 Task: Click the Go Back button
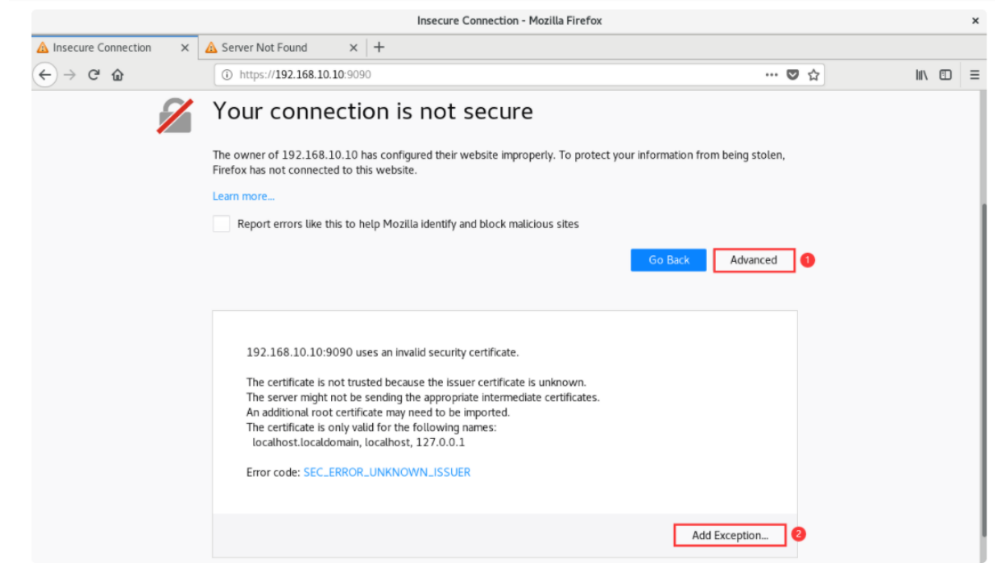pyautogui.click(x=668, y=260)
